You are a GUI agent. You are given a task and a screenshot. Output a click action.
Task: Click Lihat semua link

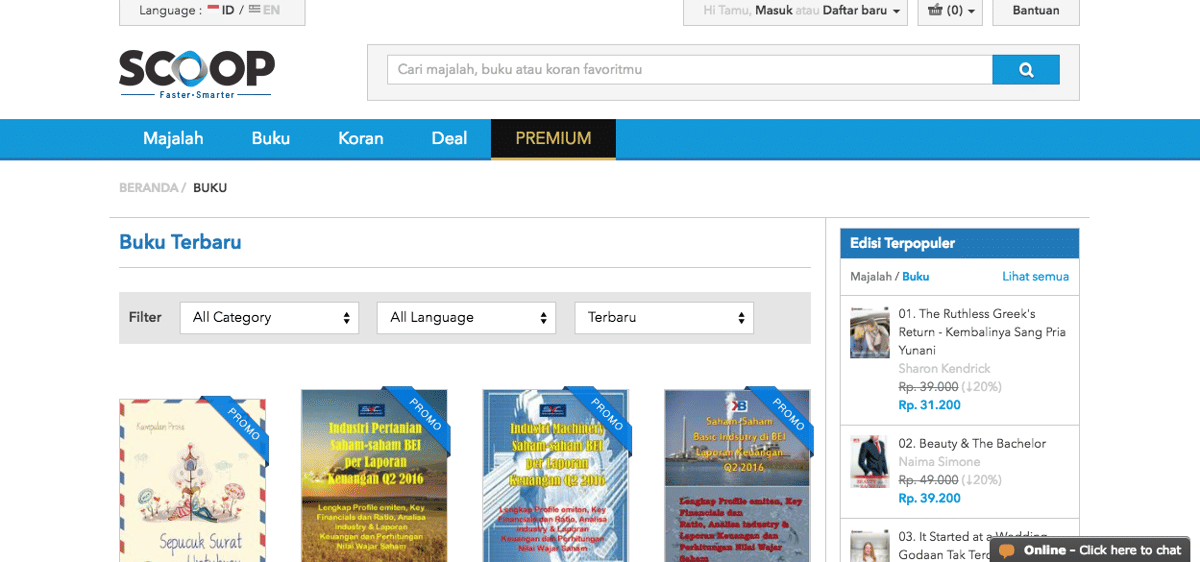[1035, 277]
